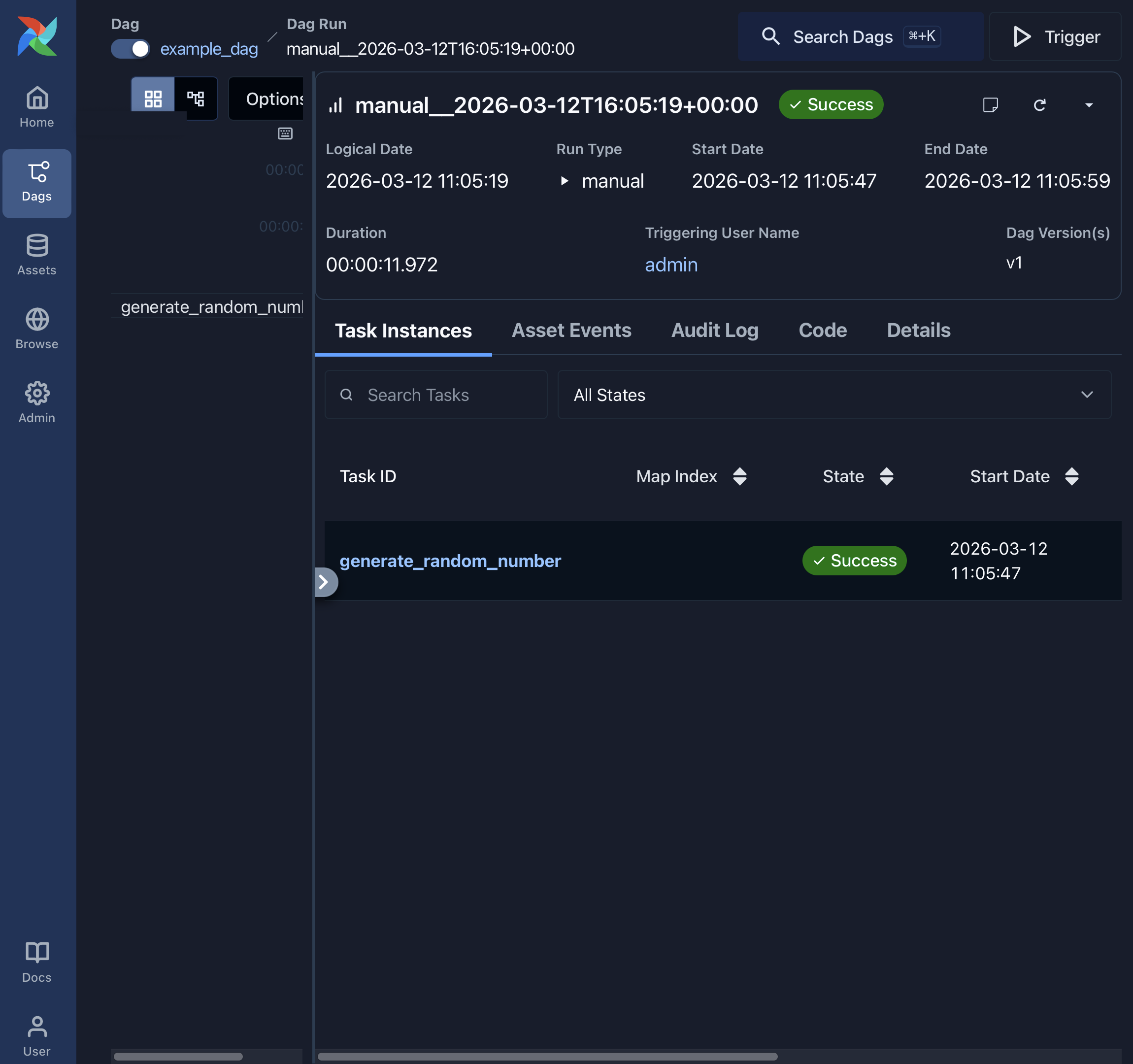Click the admin triggering user link
Image resolution: width=1133 pixels, height=1064 pixels.
click(x=671, y=265)
